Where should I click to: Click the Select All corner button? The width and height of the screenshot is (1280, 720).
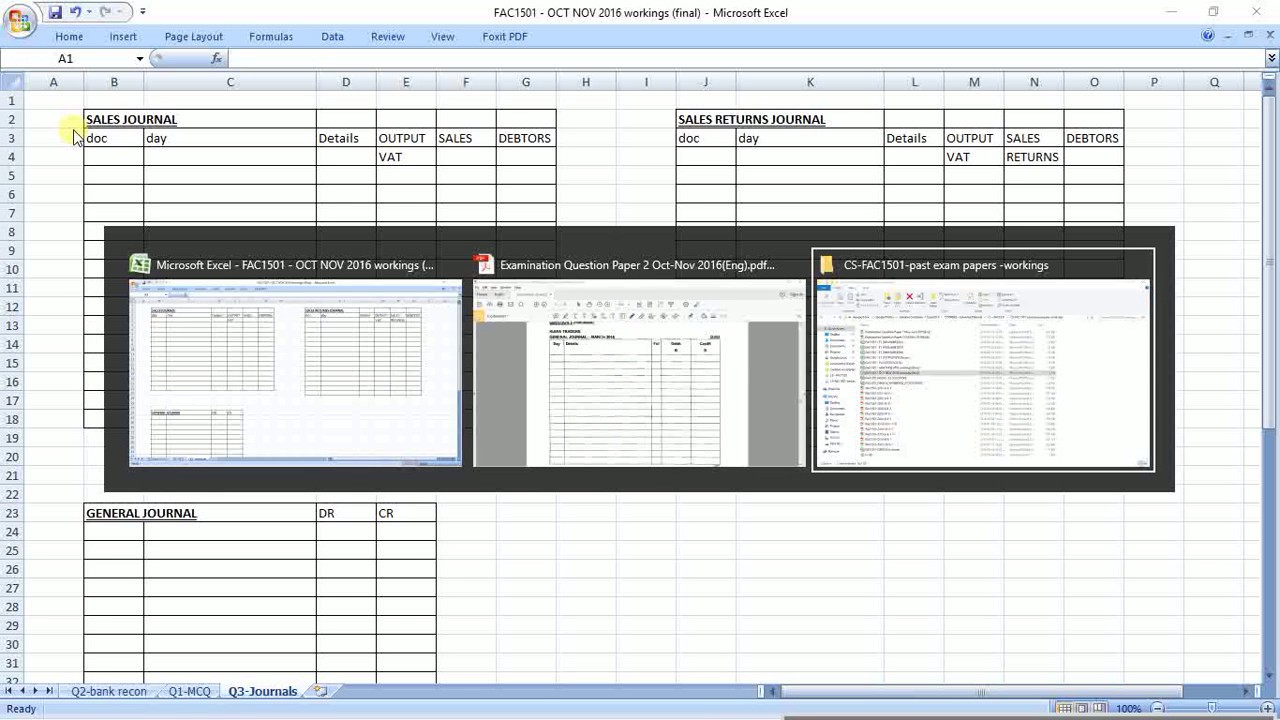(12, 82)
